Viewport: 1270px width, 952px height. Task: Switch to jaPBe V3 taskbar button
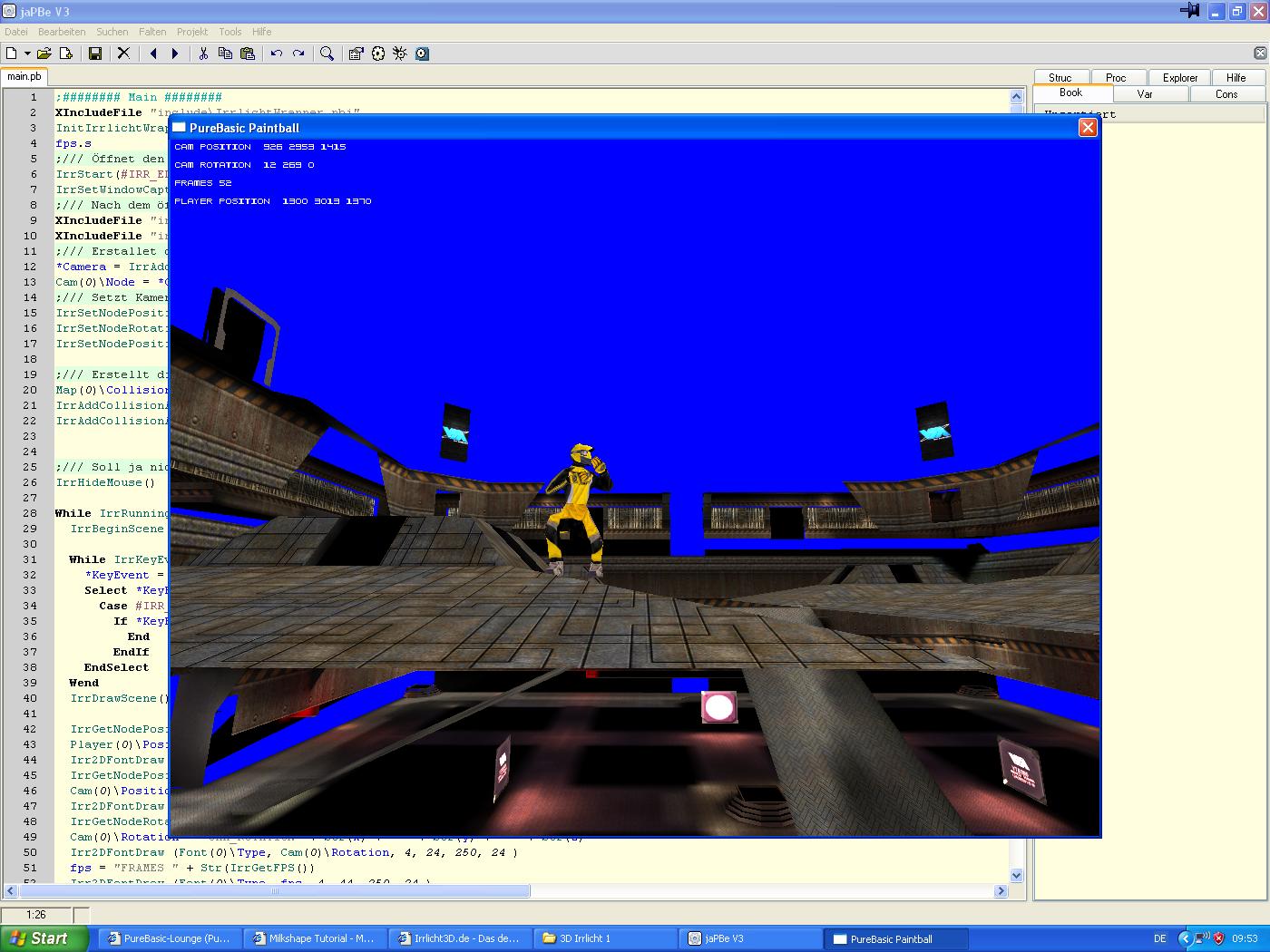point(752,938)
